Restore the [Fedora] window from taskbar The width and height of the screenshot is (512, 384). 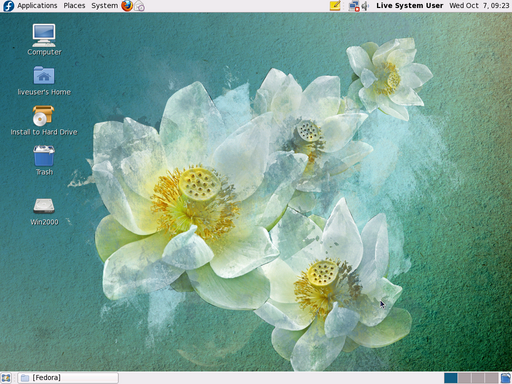click(68, 378)
